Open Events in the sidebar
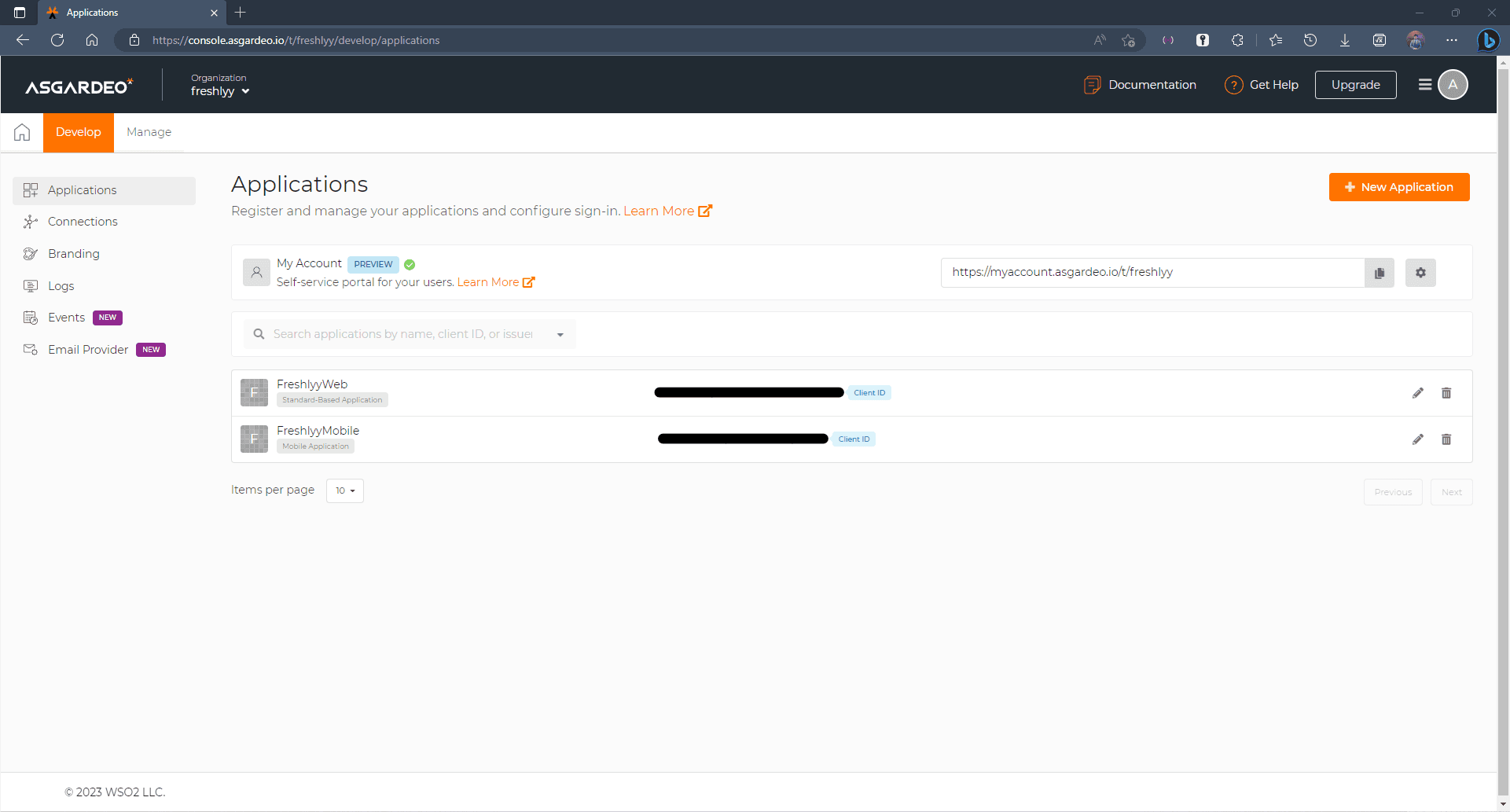Viewport: 1510px width, 812px height. [x=104, y=318]
